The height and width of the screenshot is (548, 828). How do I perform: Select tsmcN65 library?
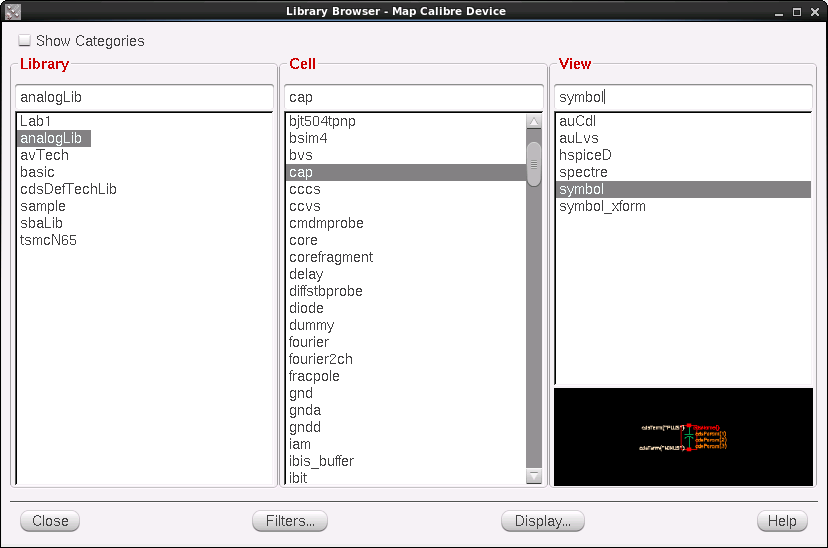pos(48,240)
